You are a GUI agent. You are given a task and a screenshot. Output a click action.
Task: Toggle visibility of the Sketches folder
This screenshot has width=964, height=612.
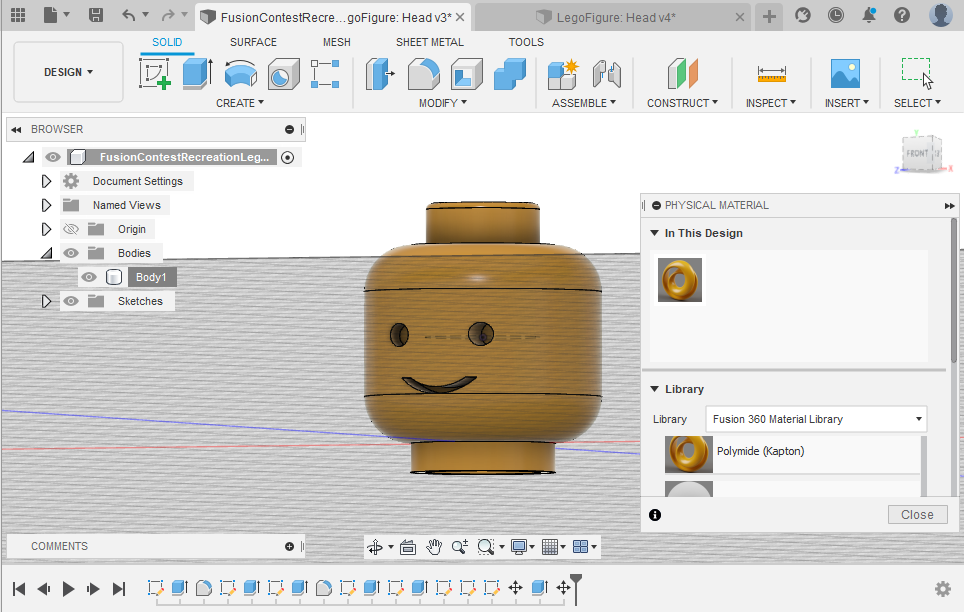pyautogui.click(x=71, y=301)
